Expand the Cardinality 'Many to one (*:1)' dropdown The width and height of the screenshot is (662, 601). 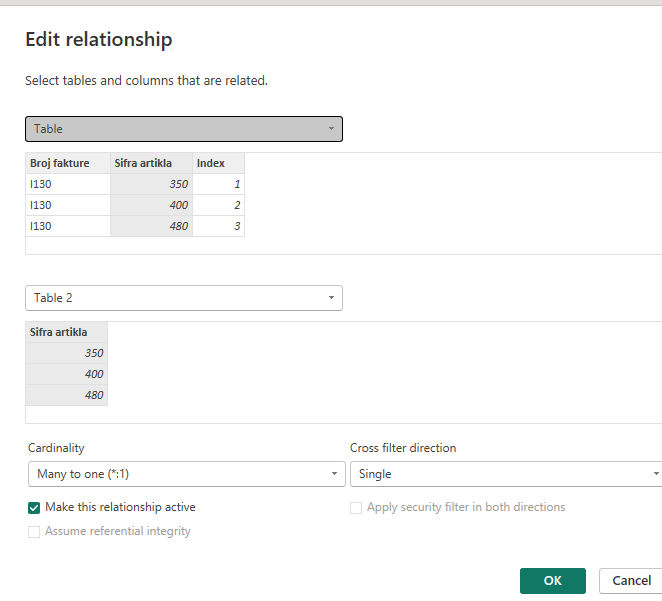coord(187,474)
